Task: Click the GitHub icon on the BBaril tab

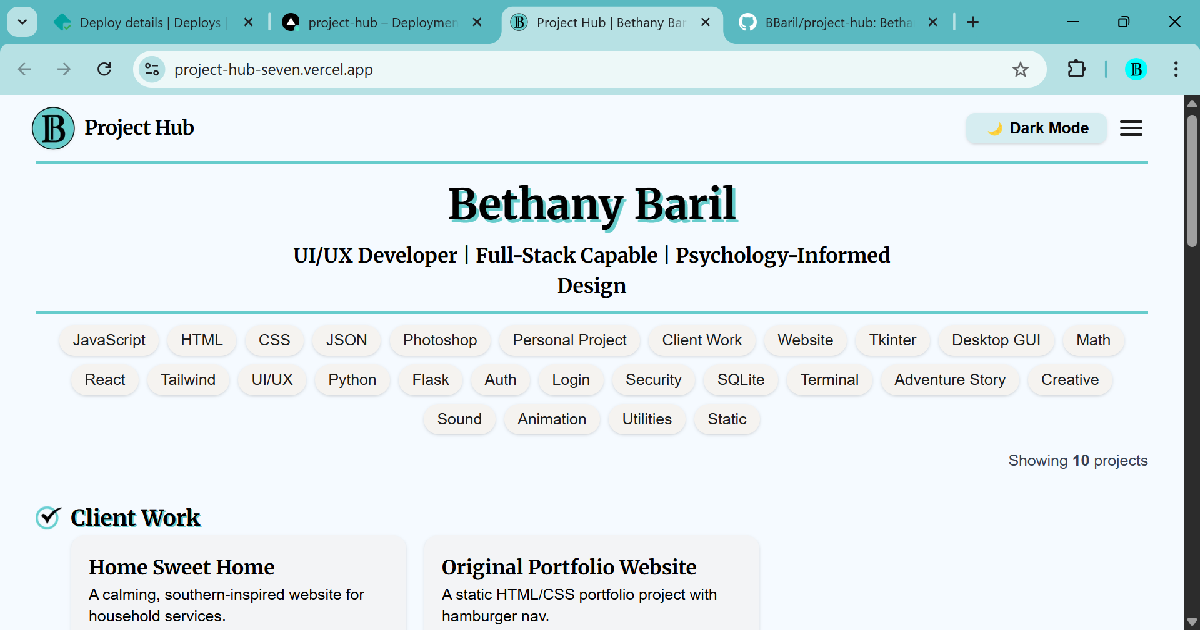Action: 747,20
